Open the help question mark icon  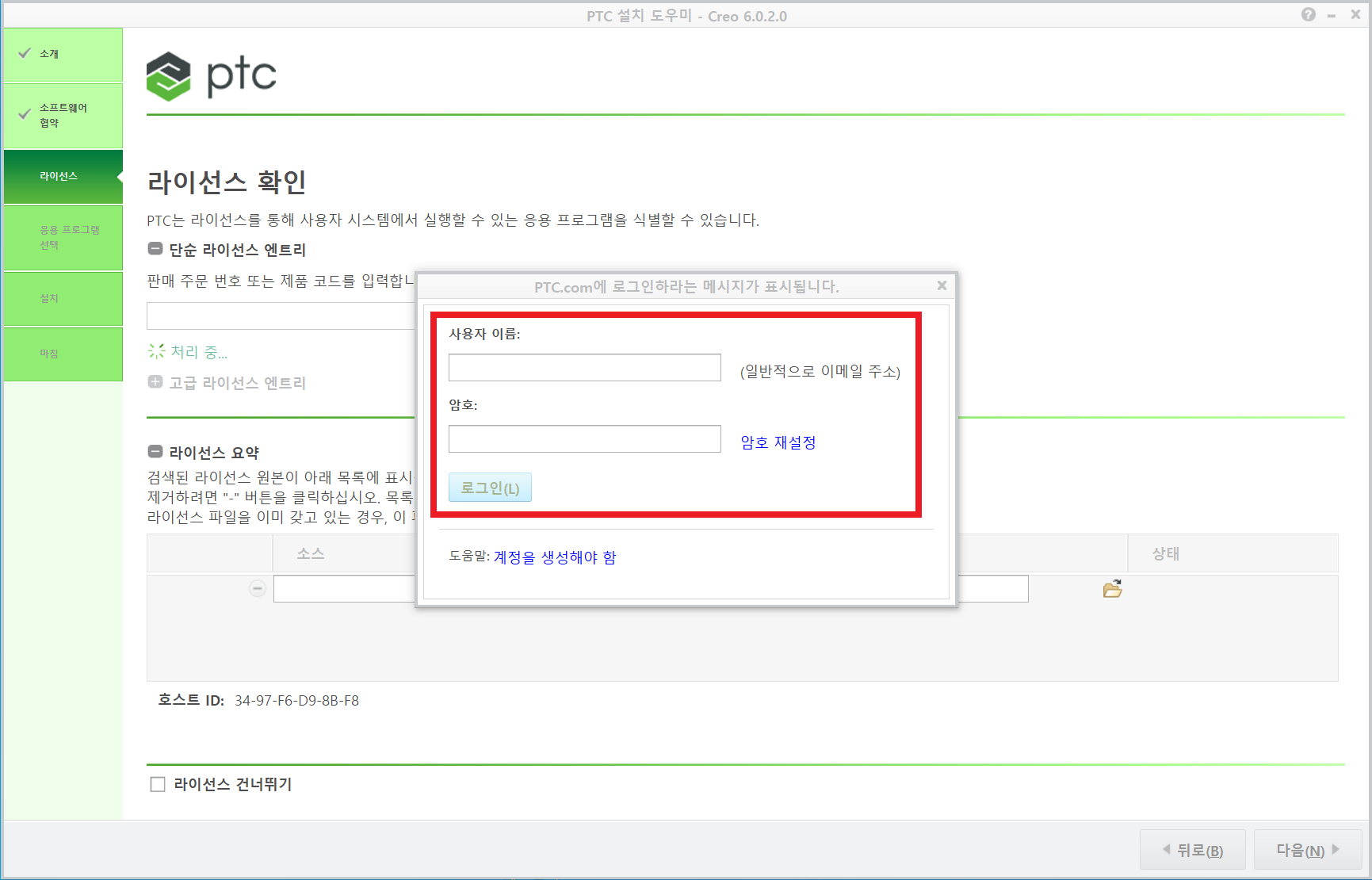click(1308, 14)
